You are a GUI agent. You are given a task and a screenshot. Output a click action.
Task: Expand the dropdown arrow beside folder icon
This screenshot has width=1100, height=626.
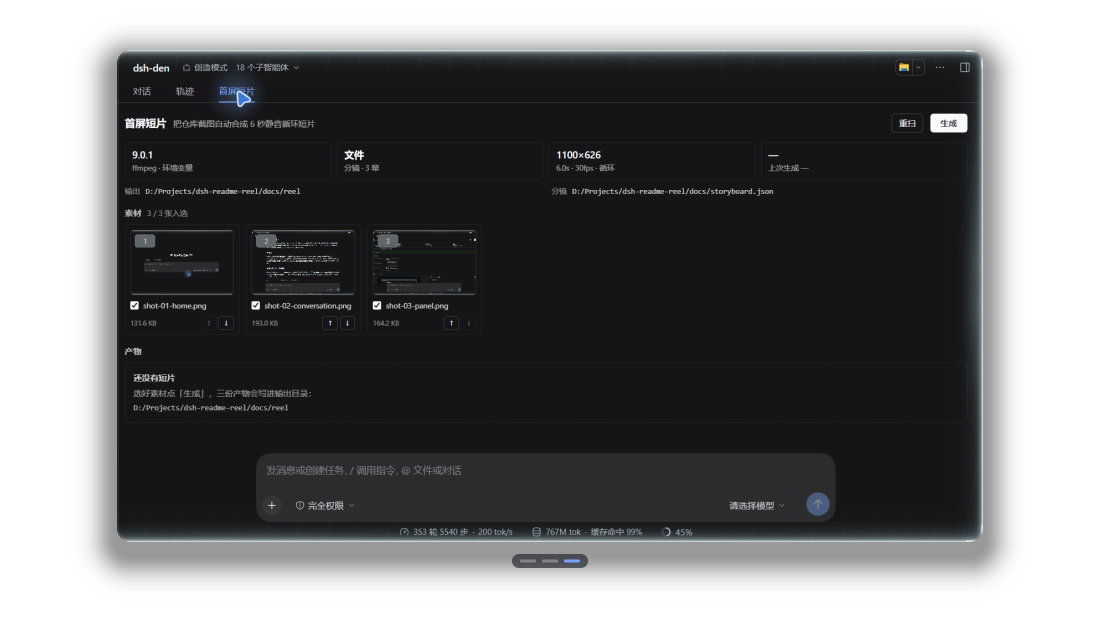coord(918,67)
